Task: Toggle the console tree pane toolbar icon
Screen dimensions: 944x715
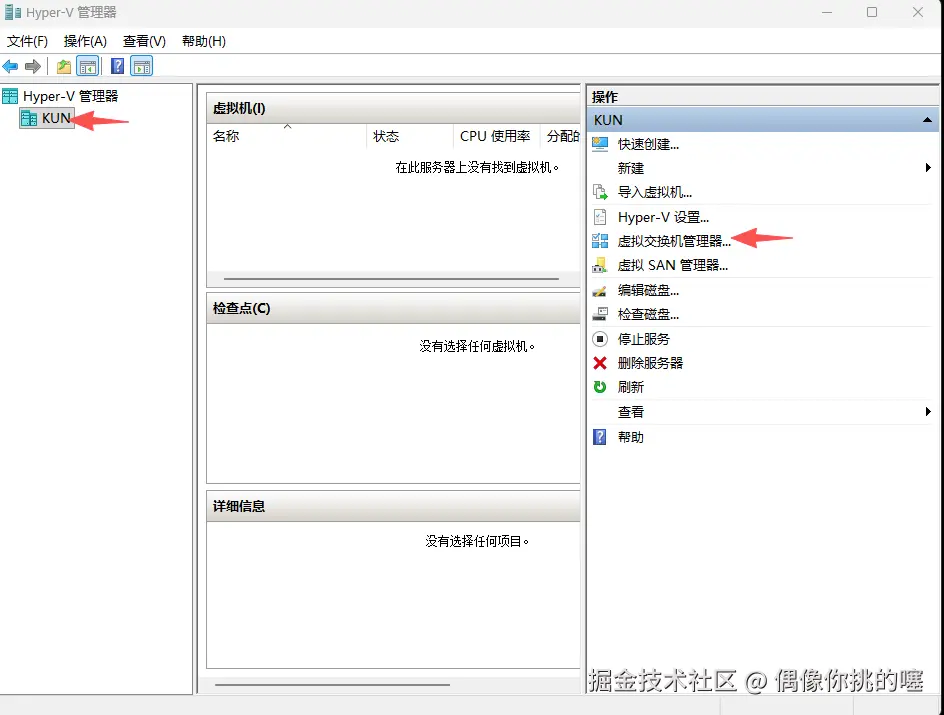Action: coord(88,66)
